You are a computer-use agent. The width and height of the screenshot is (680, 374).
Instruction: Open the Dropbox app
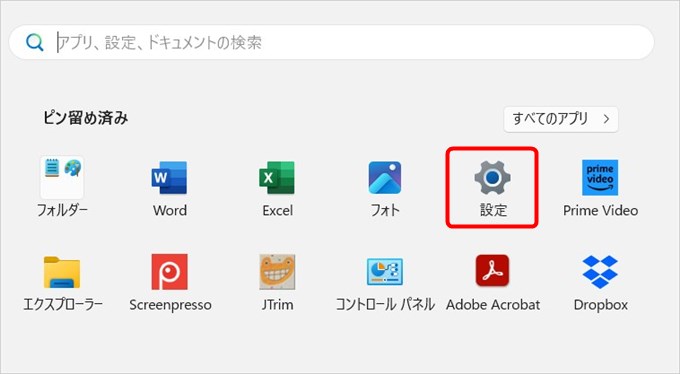tap(600, 283)
